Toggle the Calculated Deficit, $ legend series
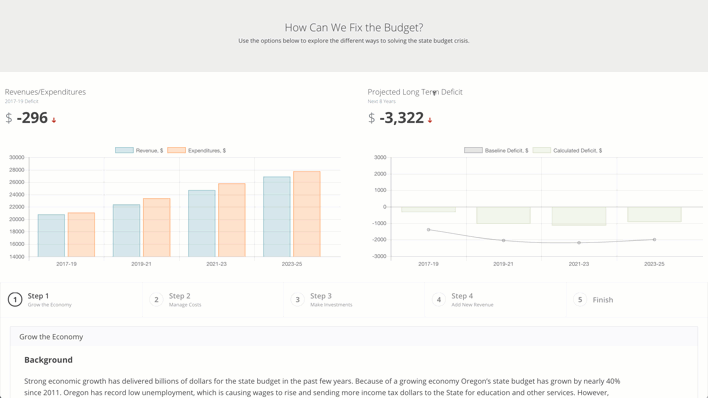The width and height of the screenshot is (708, 398). (x=567, y=150)
